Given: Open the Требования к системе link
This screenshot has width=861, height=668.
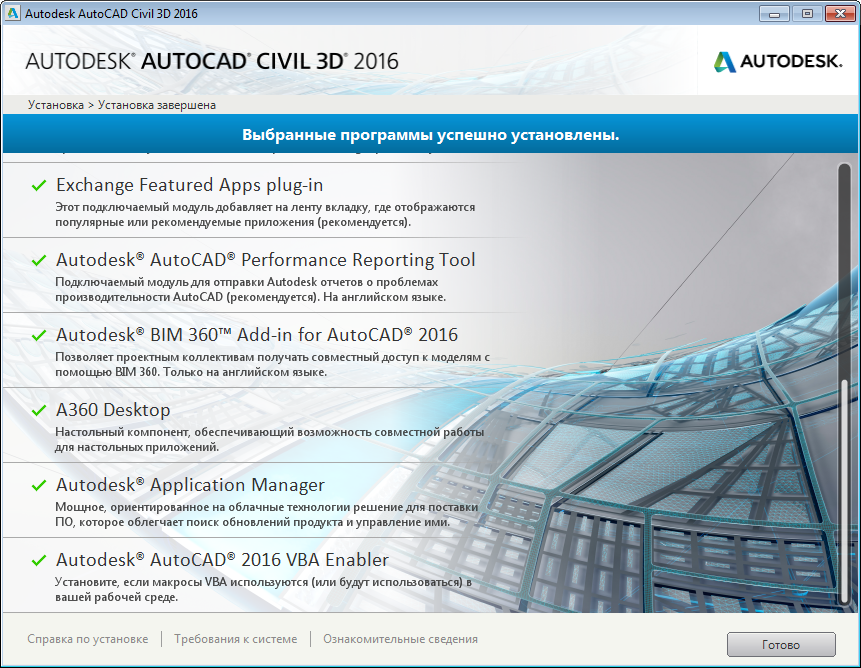Looking at the screenshot, I should click(236, 639).
